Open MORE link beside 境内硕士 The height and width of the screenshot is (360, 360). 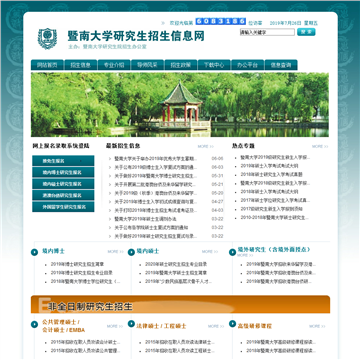(x=210, y=252)
